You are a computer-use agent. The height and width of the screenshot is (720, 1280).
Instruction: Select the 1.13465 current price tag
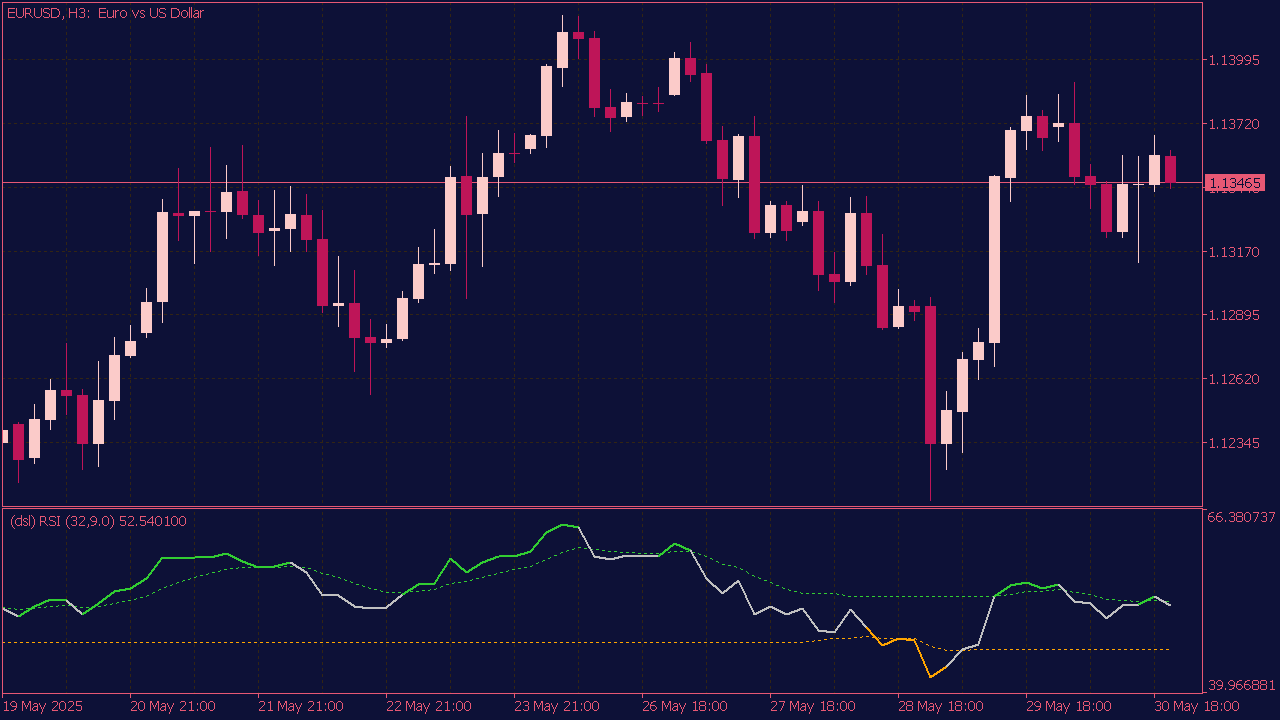coord(1236,183)
